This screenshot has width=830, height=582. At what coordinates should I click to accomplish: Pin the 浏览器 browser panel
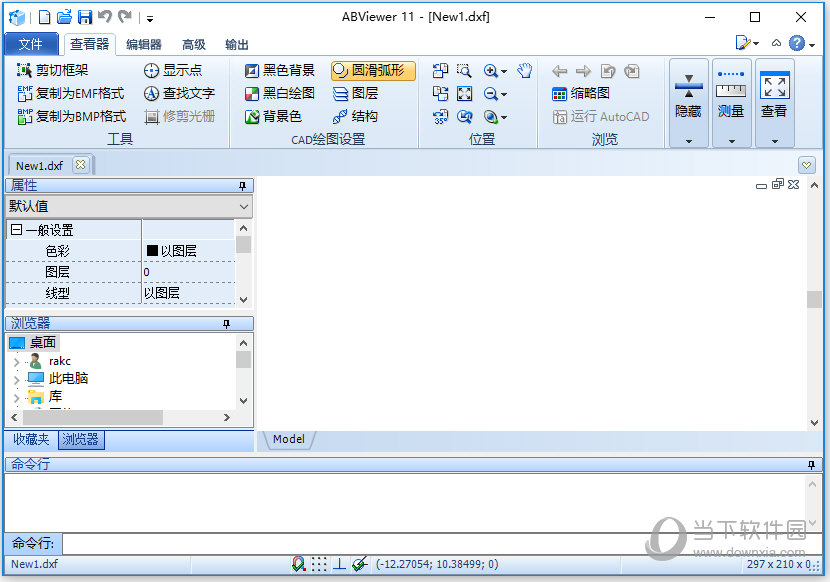pos(226,324)
